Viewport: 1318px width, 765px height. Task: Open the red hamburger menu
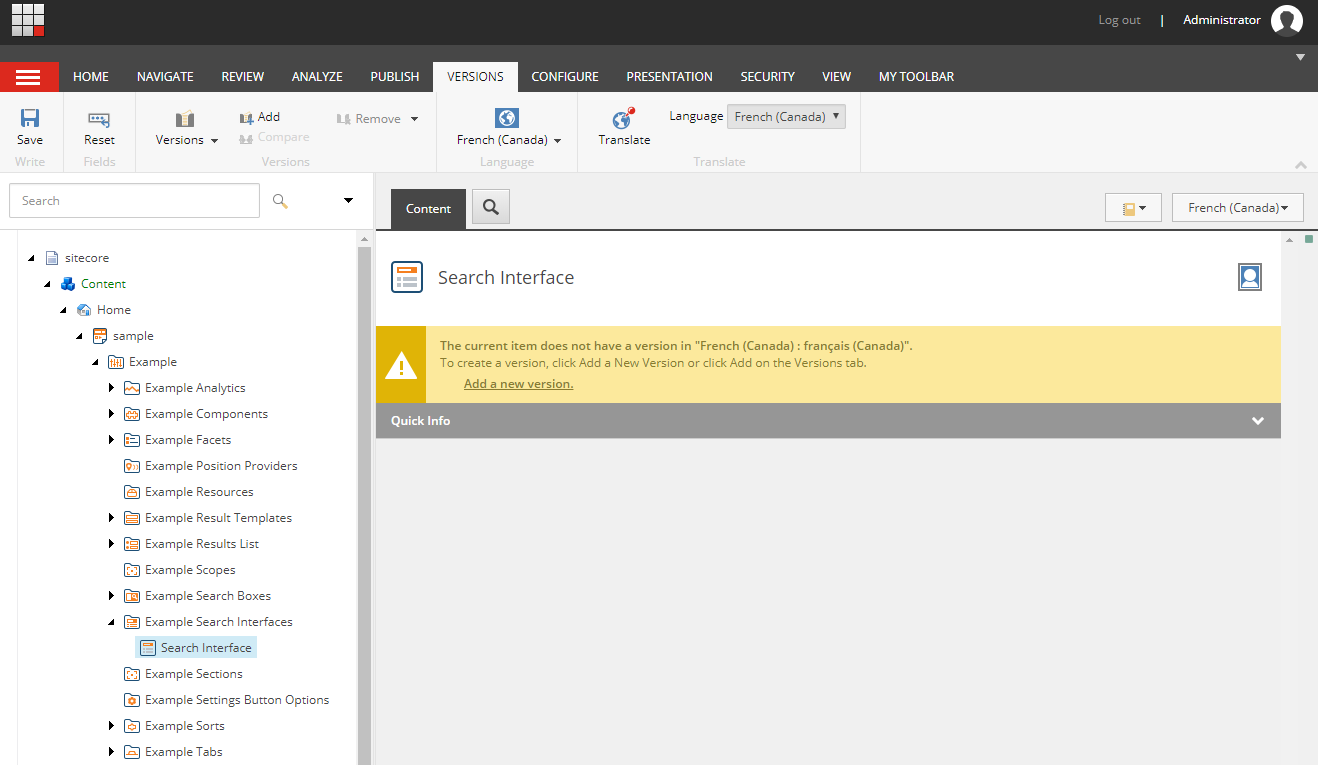pos(29,76)
